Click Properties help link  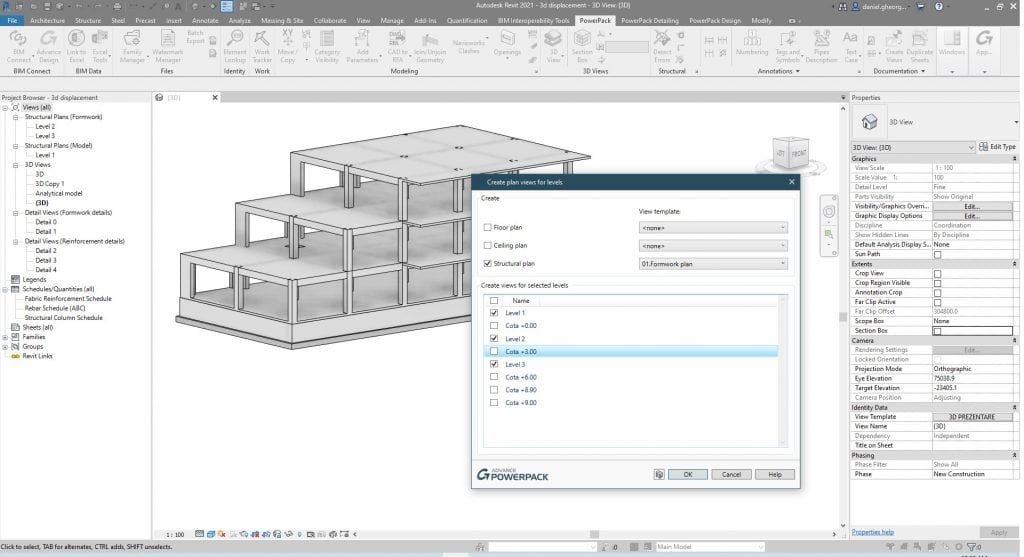point(872,532)
